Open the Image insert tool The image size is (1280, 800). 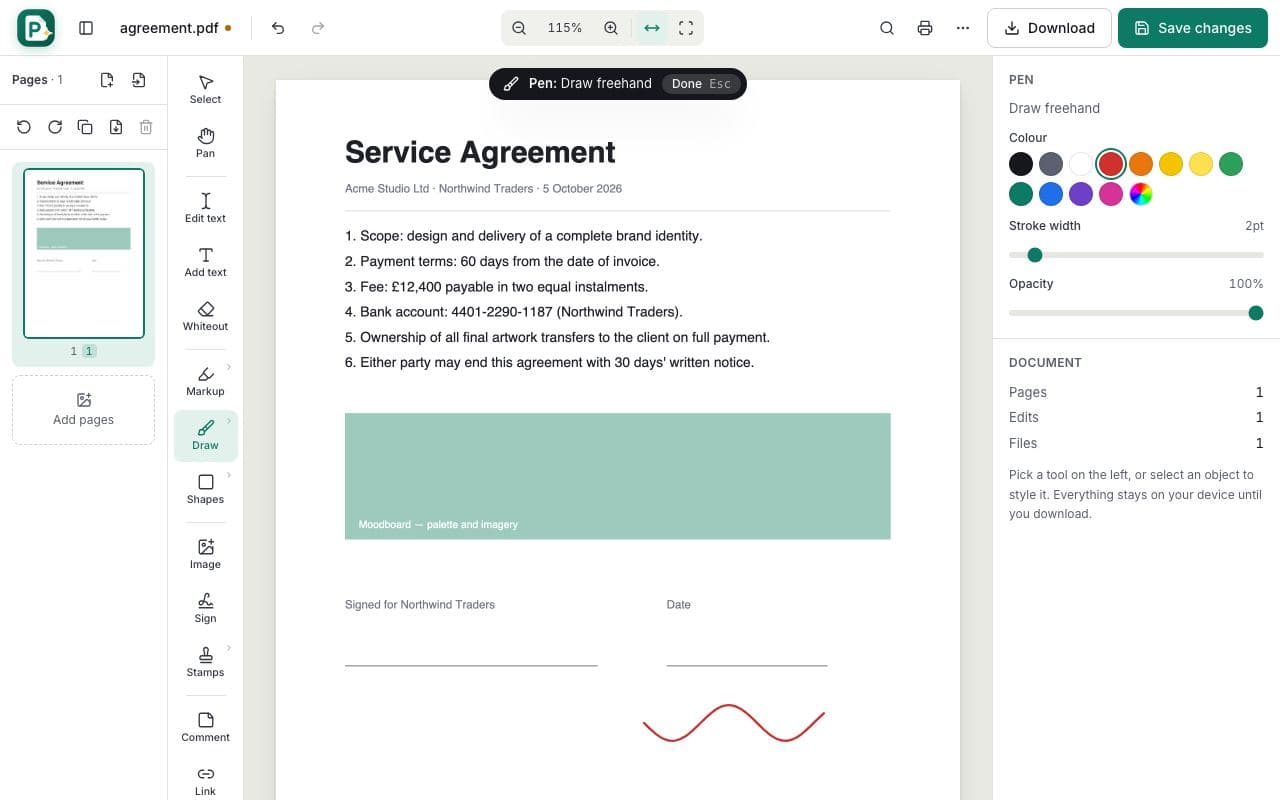(x=205, y=553)
